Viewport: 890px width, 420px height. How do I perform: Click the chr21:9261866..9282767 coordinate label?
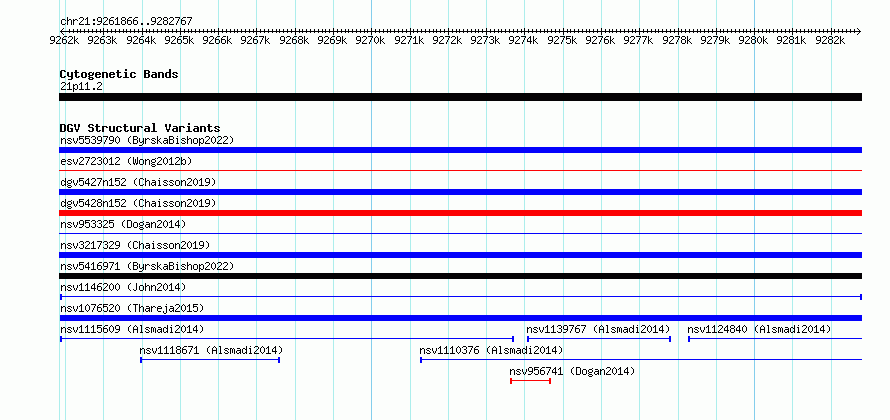coord(126,22)
